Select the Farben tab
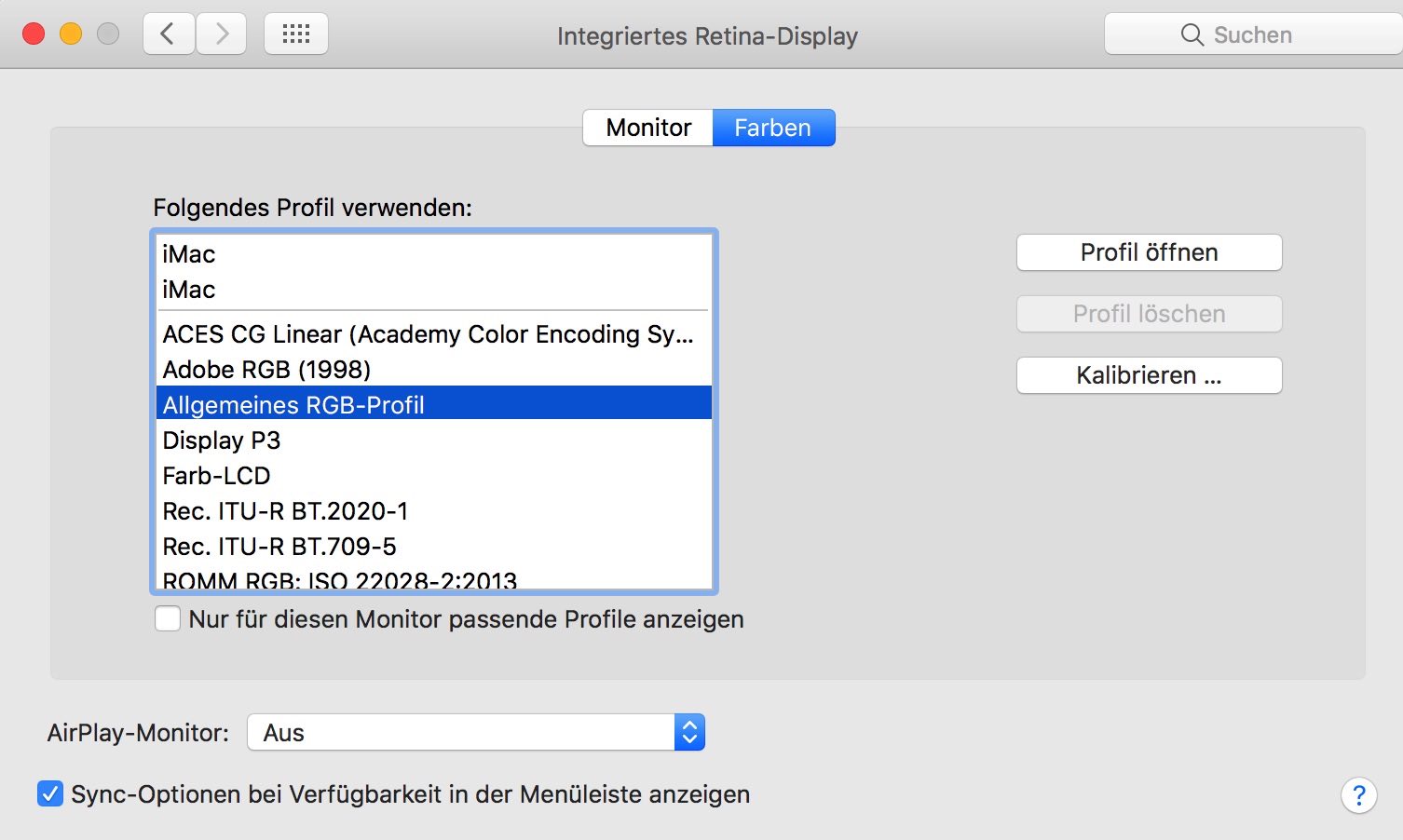Viewport: 1403px width, 840px height. coord(773,128)
